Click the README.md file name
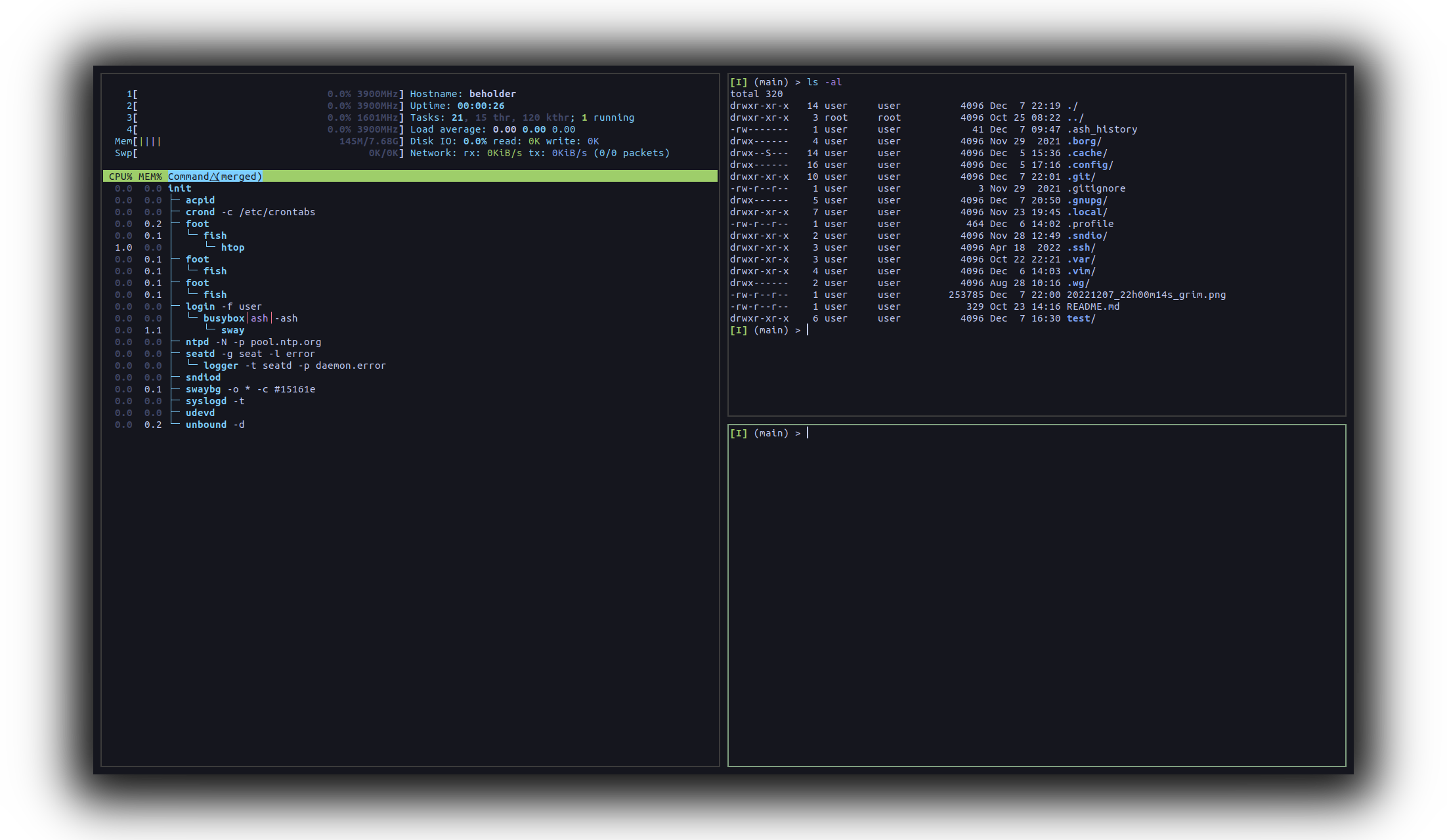 (x=1093, y=306)
